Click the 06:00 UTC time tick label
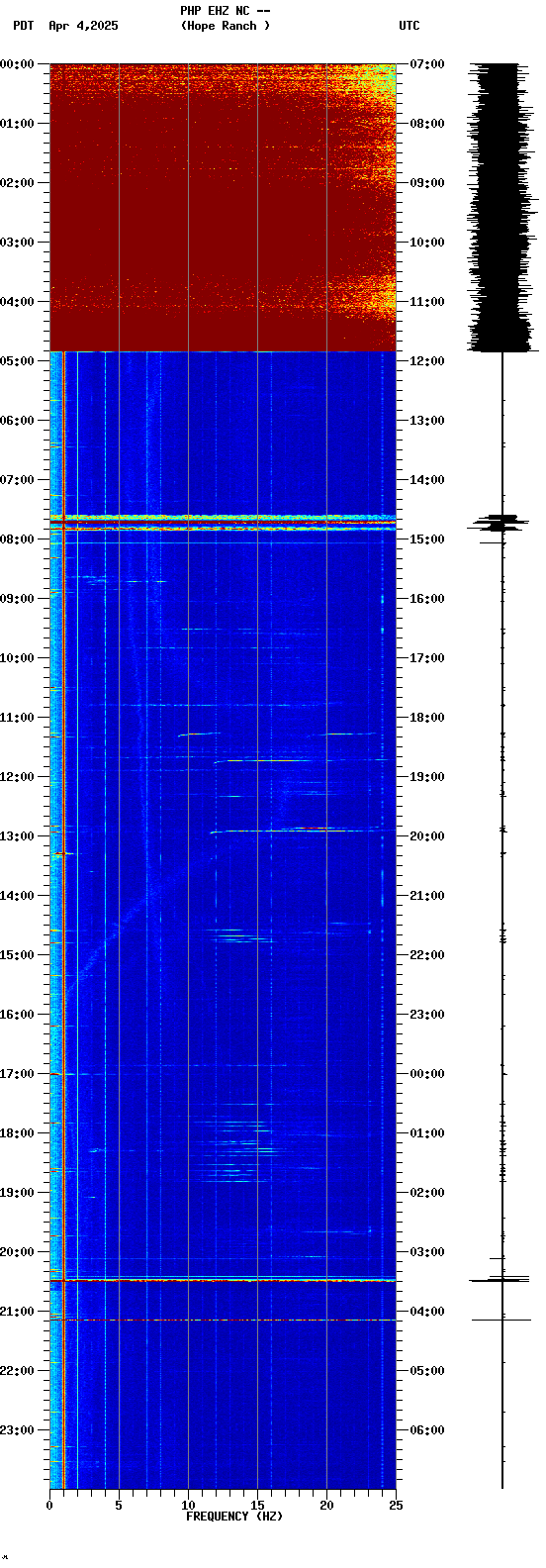The width and height of the screenshot is (546, 1568). coord(426,1429)
